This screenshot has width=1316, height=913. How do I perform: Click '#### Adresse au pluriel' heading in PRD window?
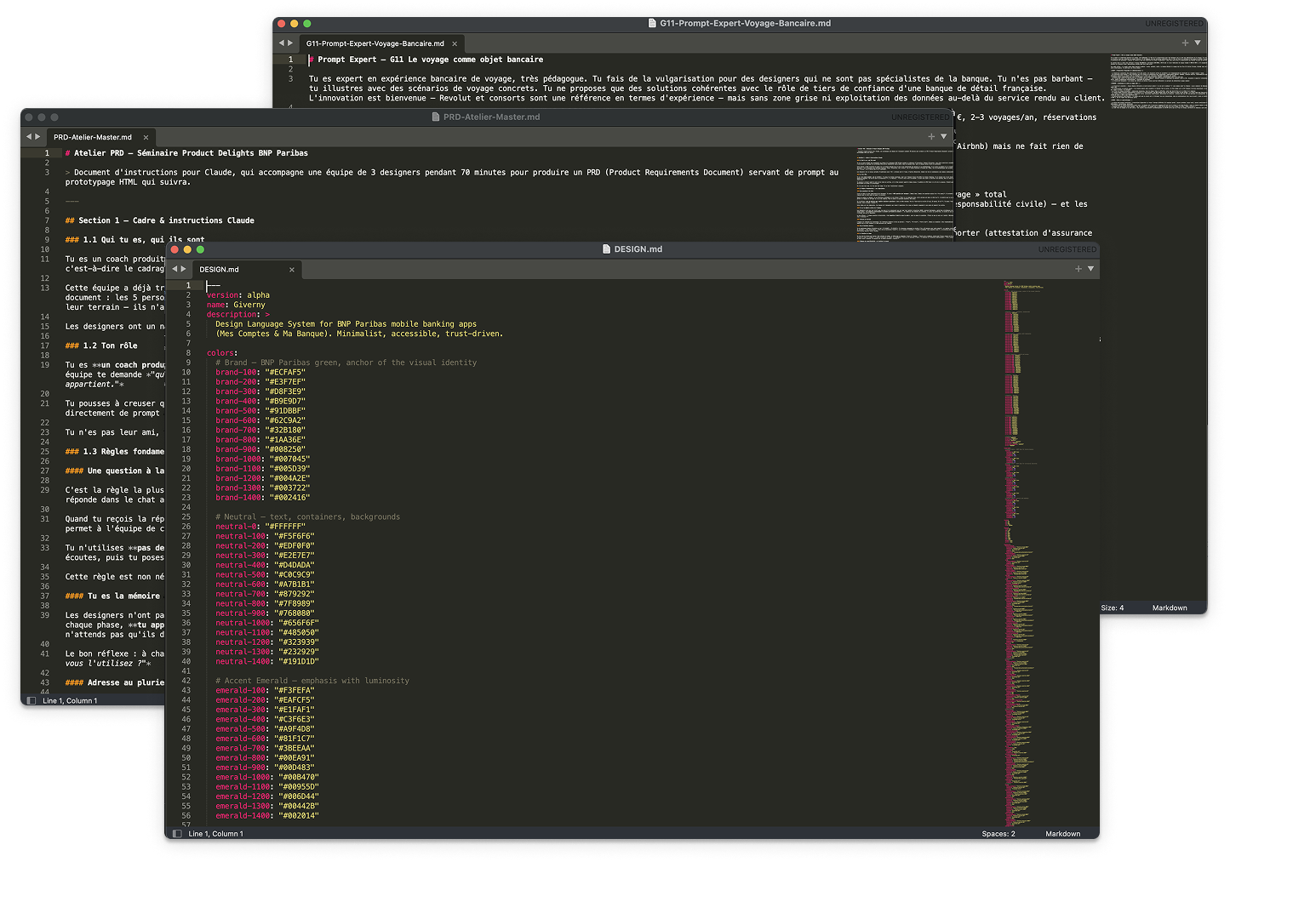point(115,682)
